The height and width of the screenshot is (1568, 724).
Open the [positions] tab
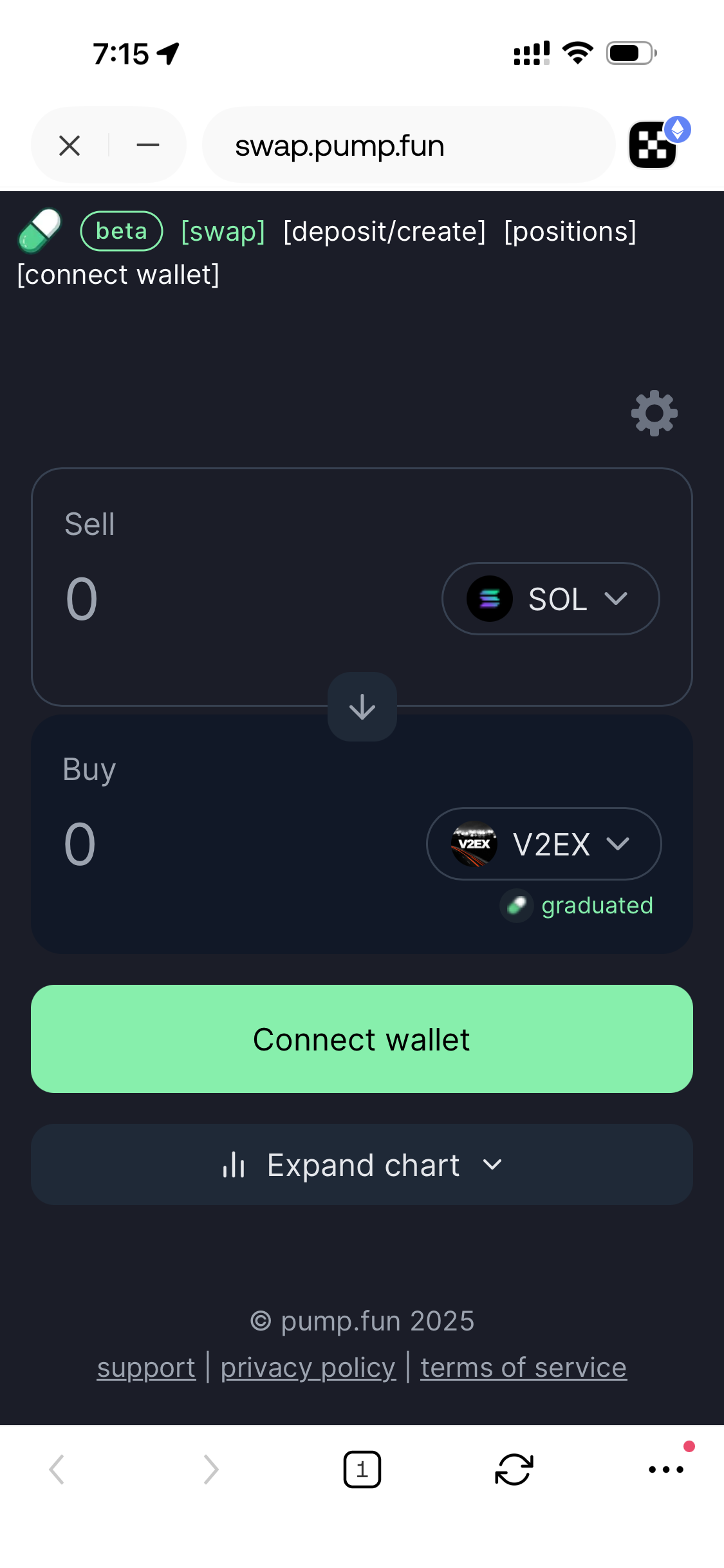tap(570, 232)
